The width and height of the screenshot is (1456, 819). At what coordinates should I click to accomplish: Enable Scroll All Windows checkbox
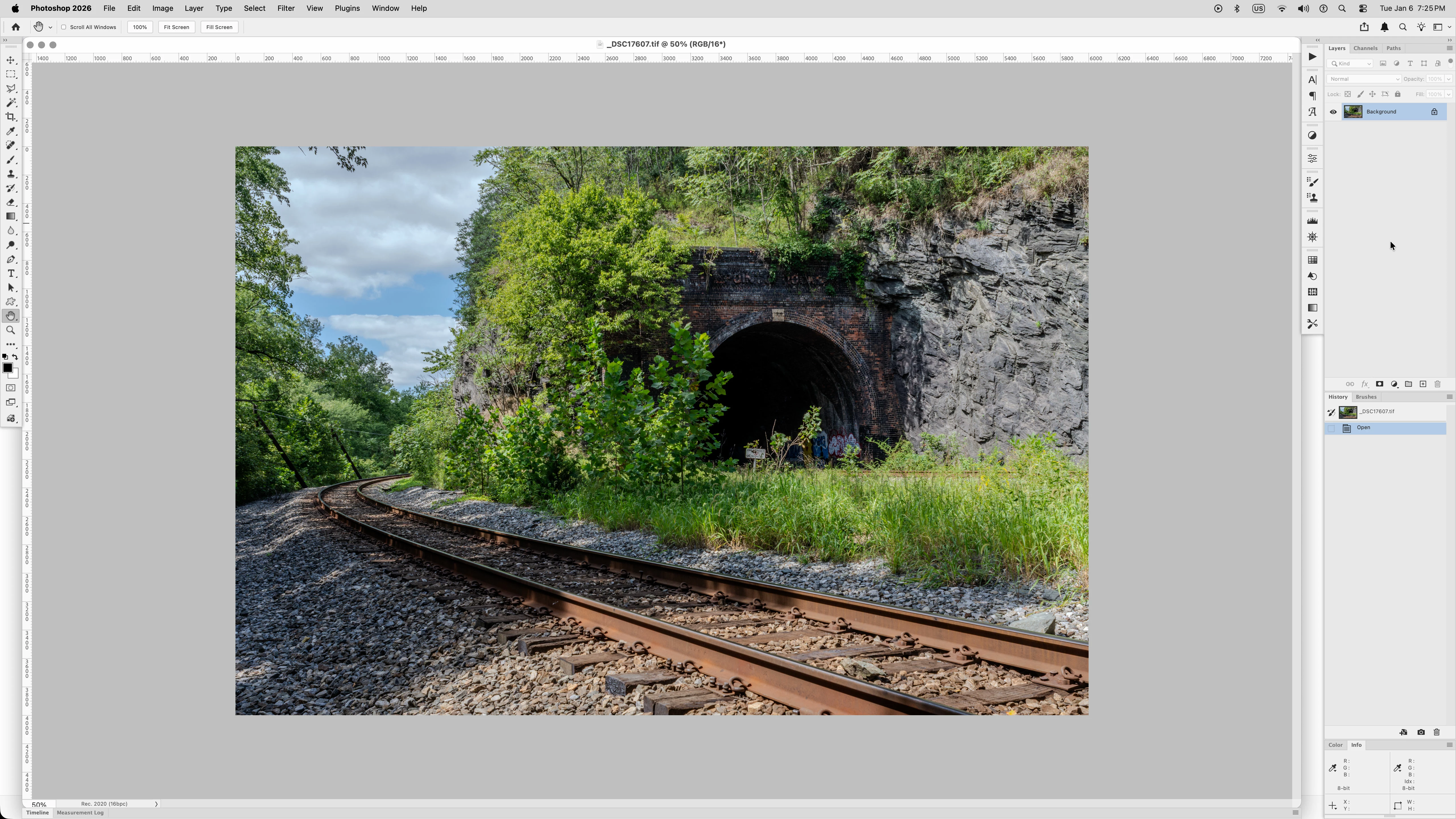[x=64, y=27]
